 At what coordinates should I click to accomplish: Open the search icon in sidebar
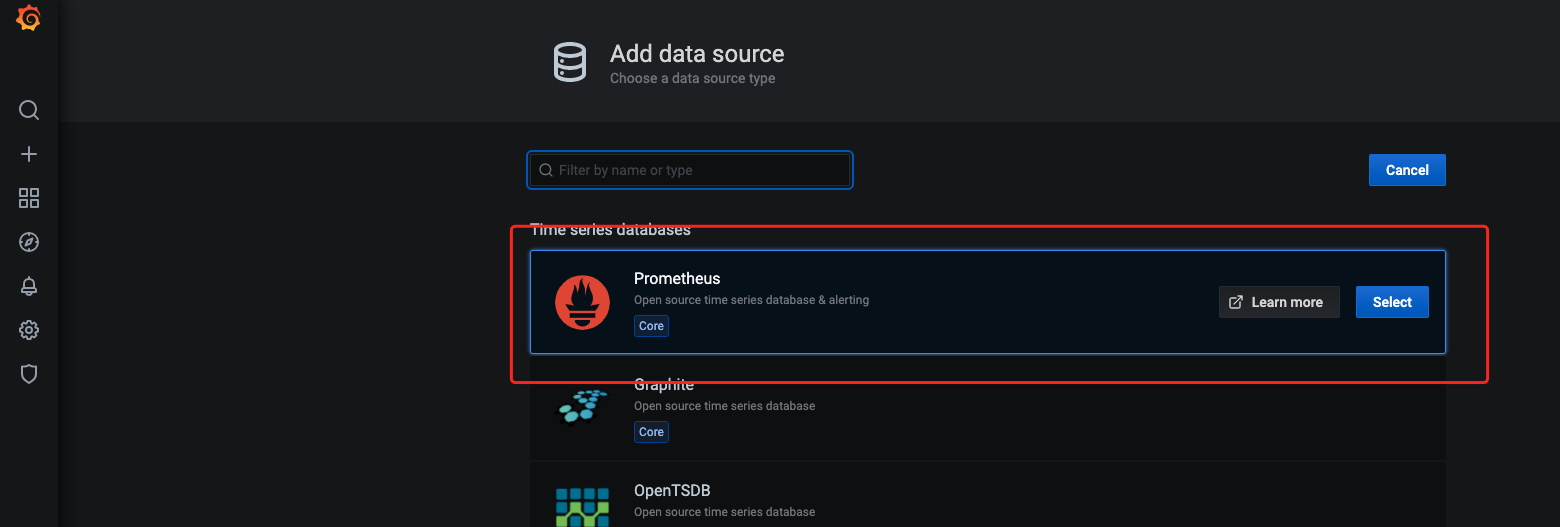click(x=29, y=110)
